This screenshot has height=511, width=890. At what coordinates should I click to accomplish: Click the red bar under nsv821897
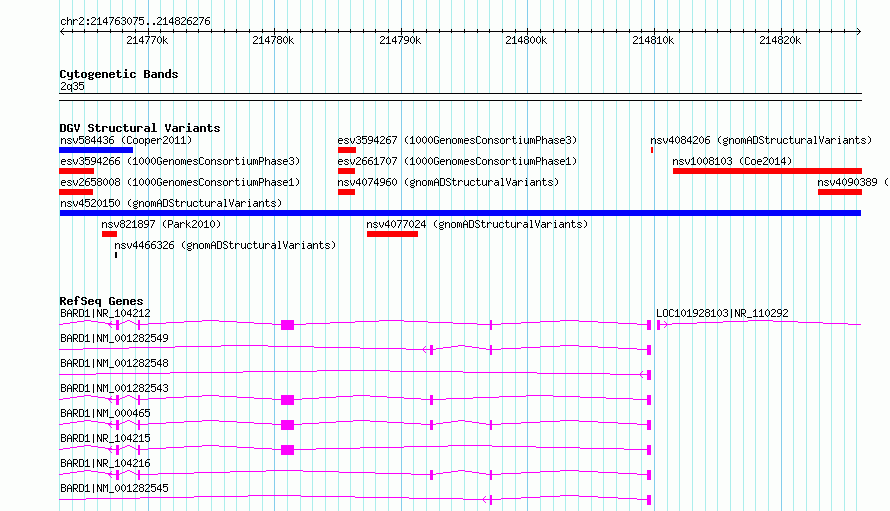[x=109, y=234]
